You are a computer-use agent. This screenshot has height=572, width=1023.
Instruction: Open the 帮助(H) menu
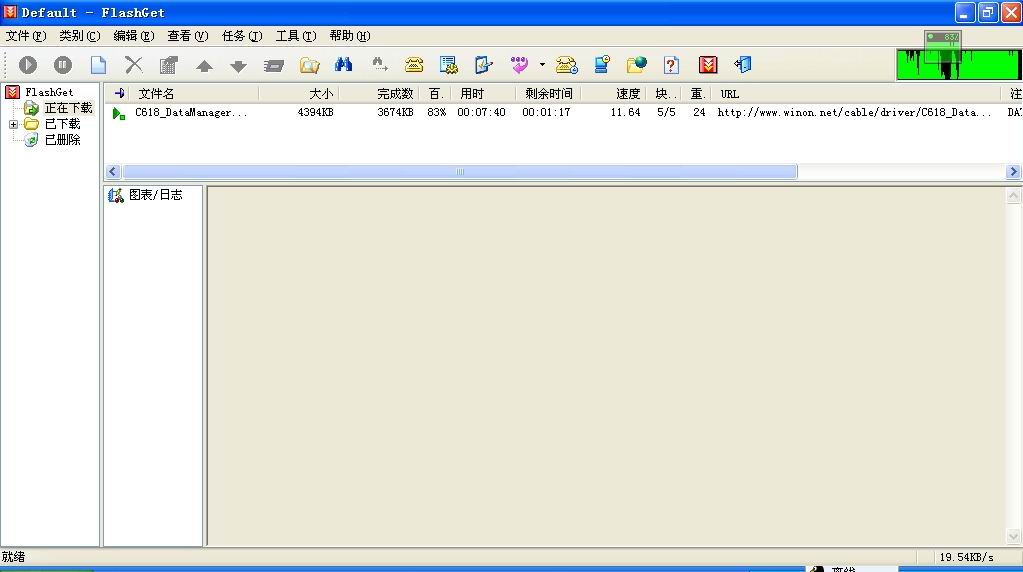point(350,36)
